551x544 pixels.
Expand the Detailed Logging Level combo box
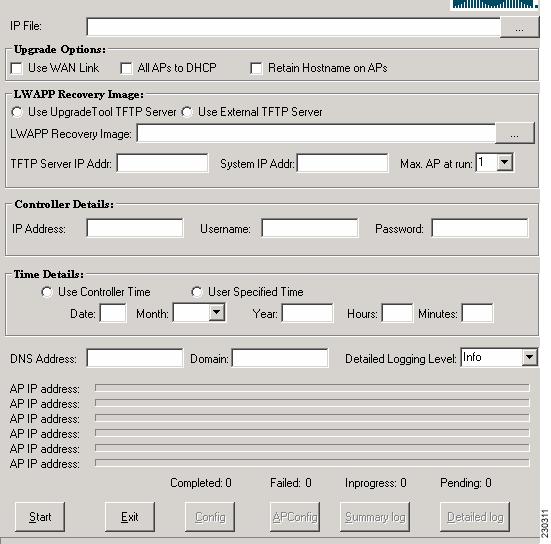point(529,357)
